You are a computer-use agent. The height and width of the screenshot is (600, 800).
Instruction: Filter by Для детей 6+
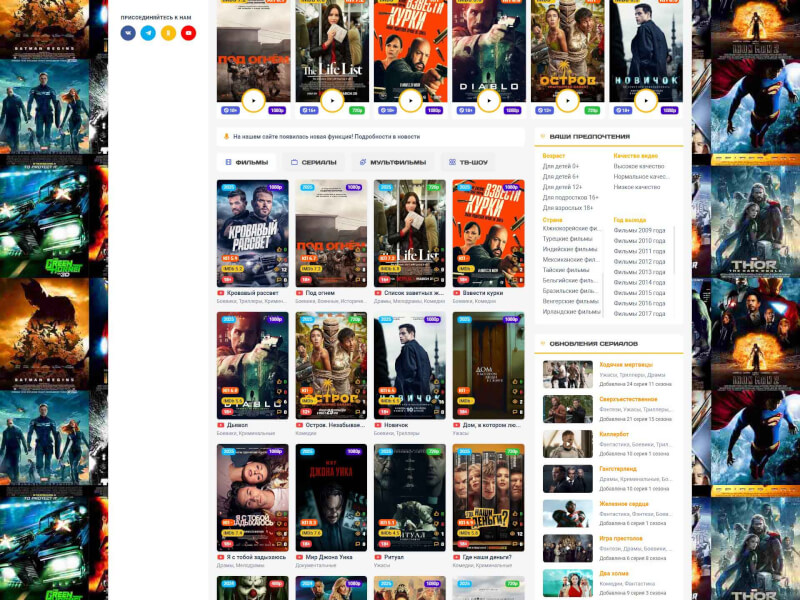point(561,177)
